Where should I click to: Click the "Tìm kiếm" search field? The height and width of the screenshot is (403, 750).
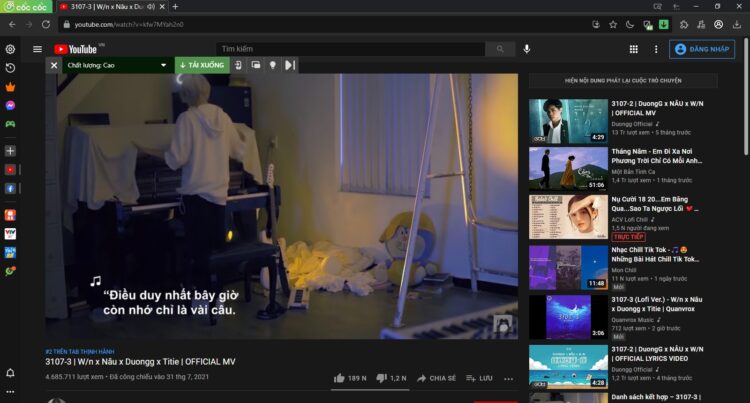(x=350, y=48)
